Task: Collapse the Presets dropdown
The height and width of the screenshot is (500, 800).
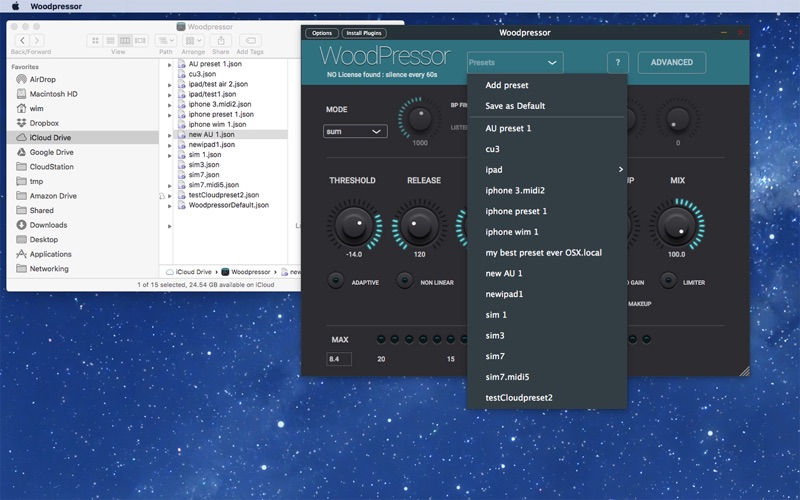Action: [514, 62]
